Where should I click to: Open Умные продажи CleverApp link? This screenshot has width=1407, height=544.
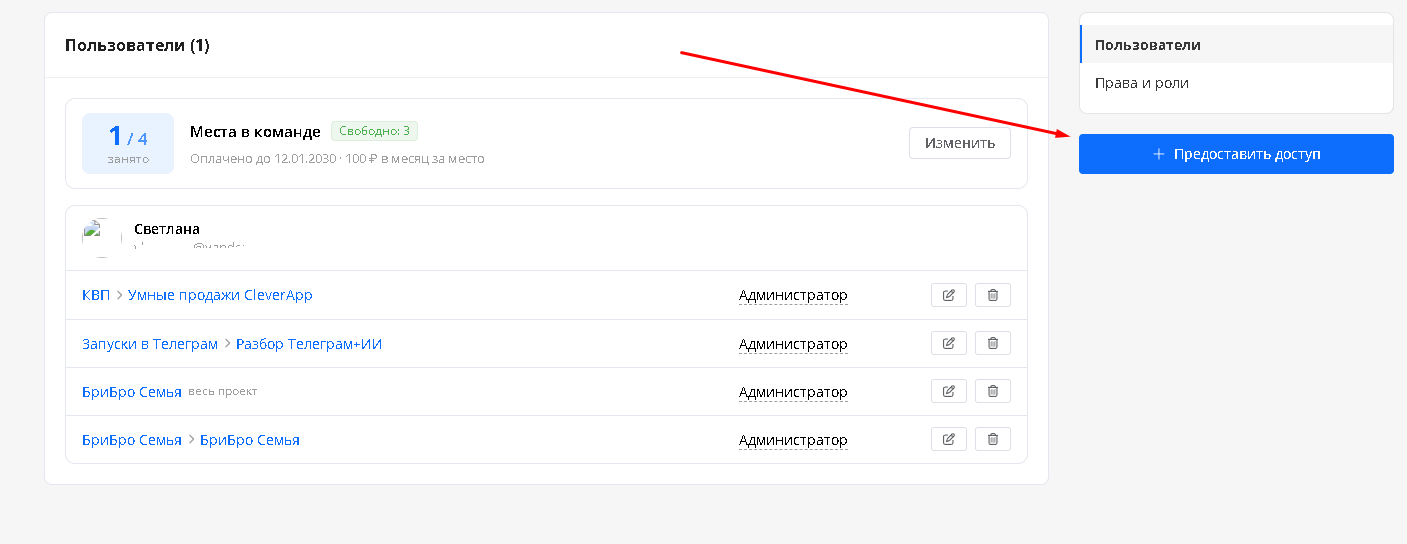220,295
